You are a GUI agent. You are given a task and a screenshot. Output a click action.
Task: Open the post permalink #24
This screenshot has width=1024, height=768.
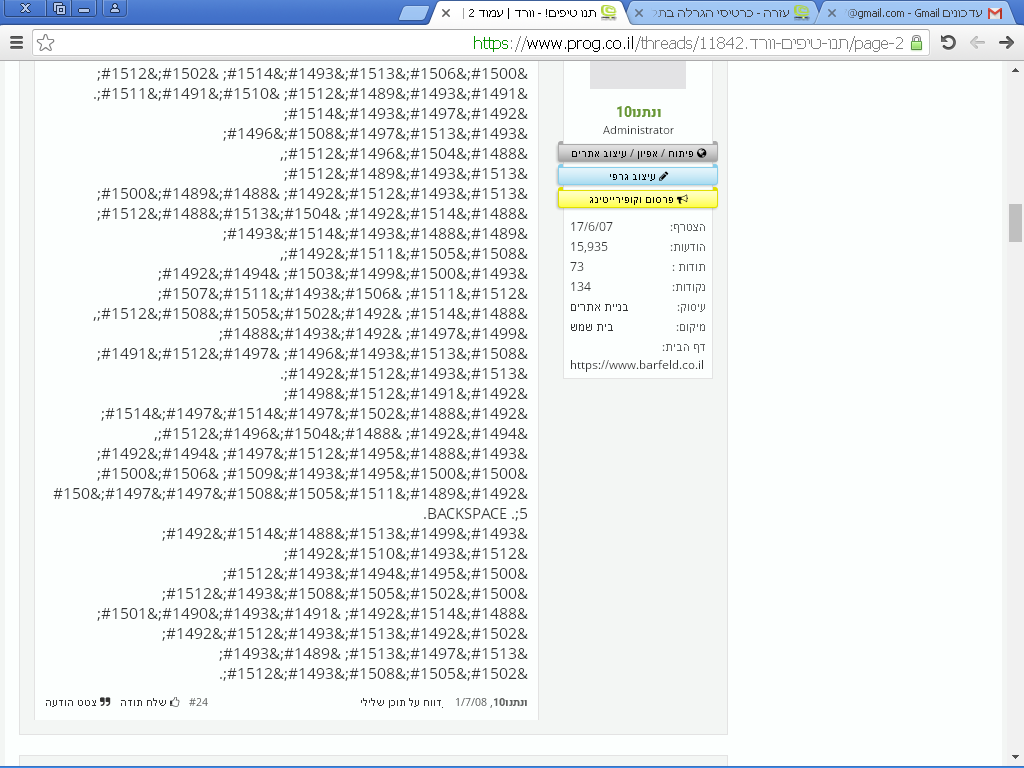pos(199,703)
